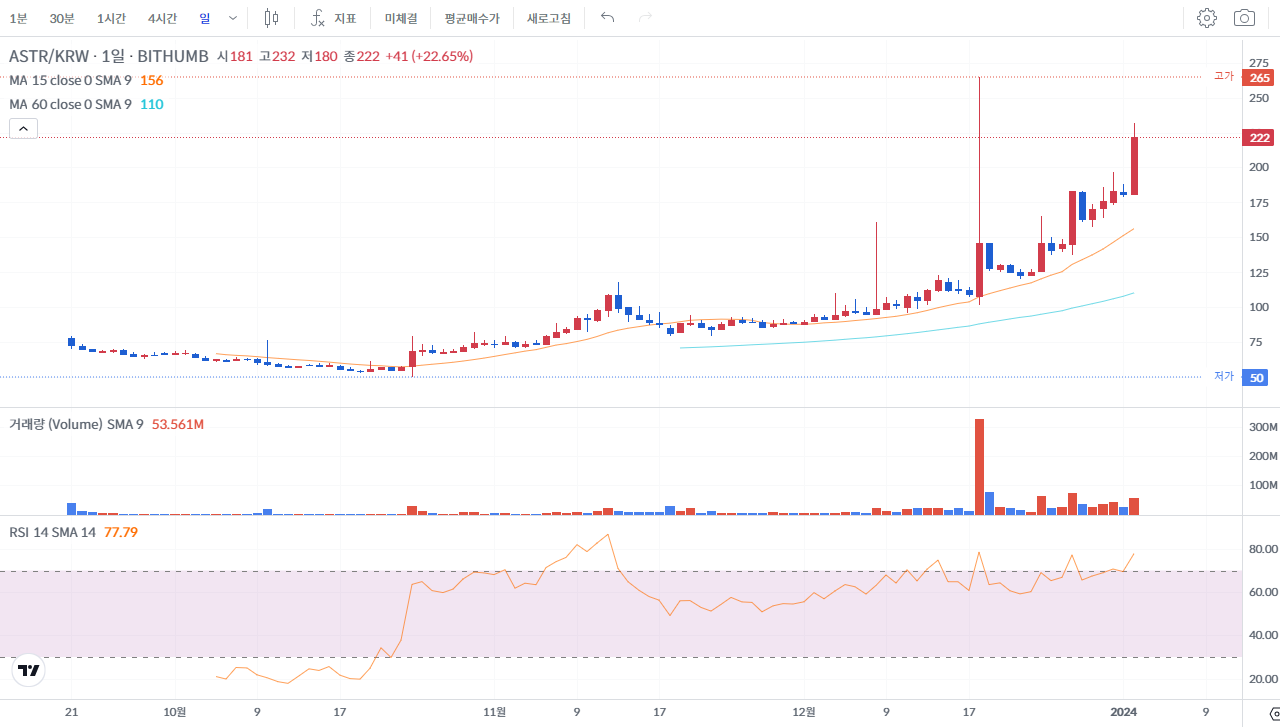Click the 77.79 RSI value
Viewport: 1280px width, 727px height.
tap(121, 532)
